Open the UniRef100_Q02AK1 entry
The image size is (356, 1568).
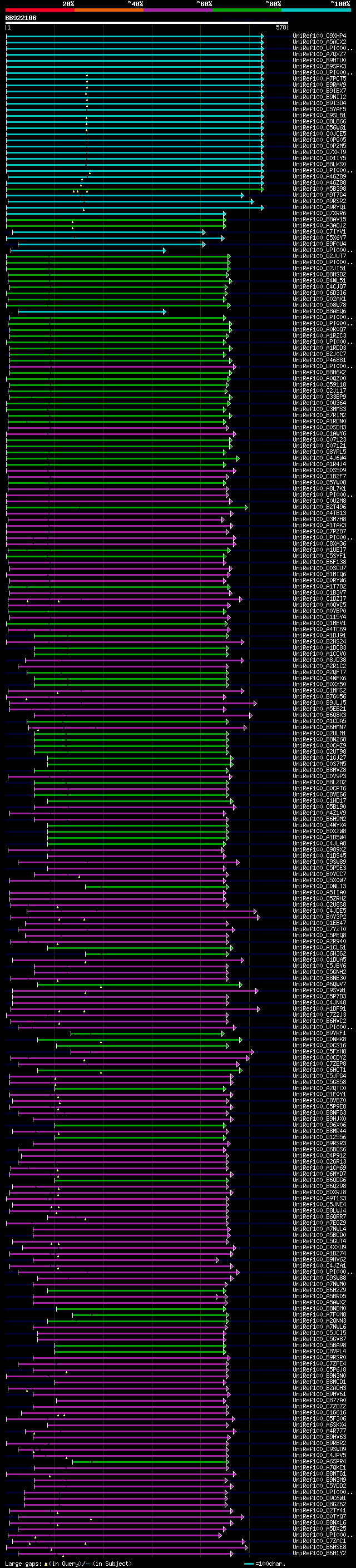[x=319, y=299]
